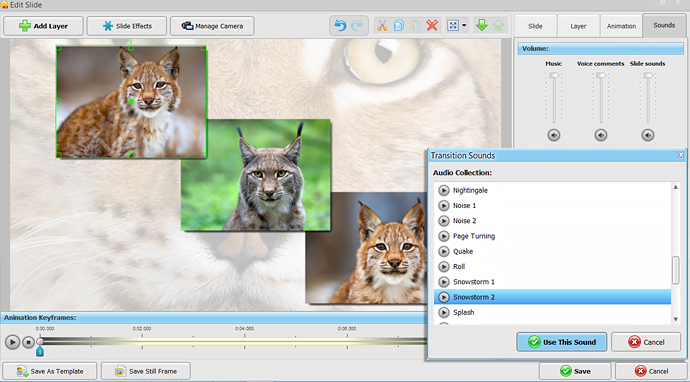Preview the Splash sound
This screenshot has height=382, width=690.
(x=444, y=312)
